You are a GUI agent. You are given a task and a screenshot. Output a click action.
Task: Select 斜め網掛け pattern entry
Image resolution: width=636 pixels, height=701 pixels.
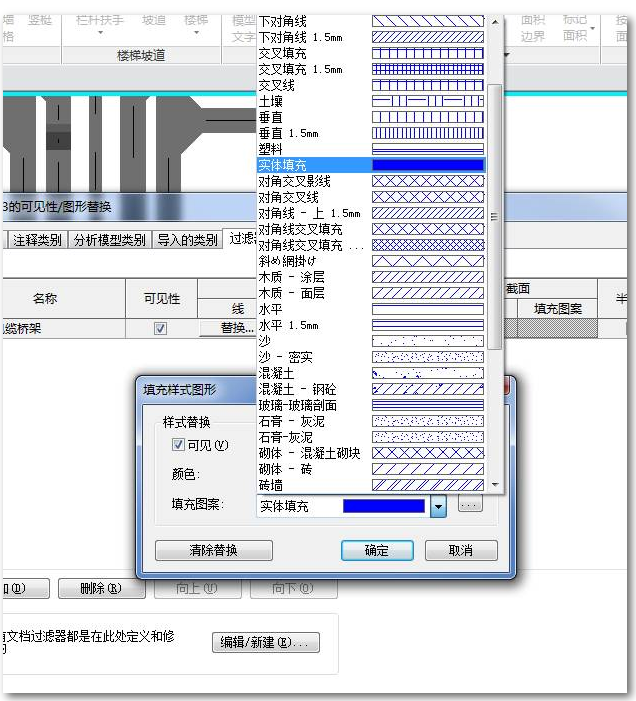371,261
